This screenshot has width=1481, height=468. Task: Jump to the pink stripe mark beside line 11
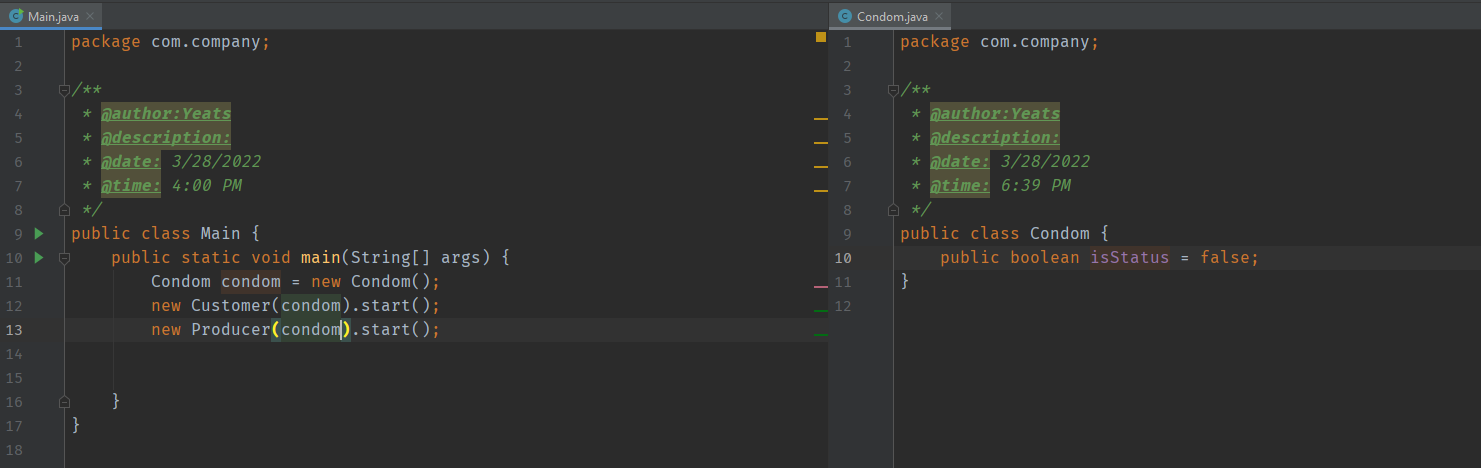point(821,286)
